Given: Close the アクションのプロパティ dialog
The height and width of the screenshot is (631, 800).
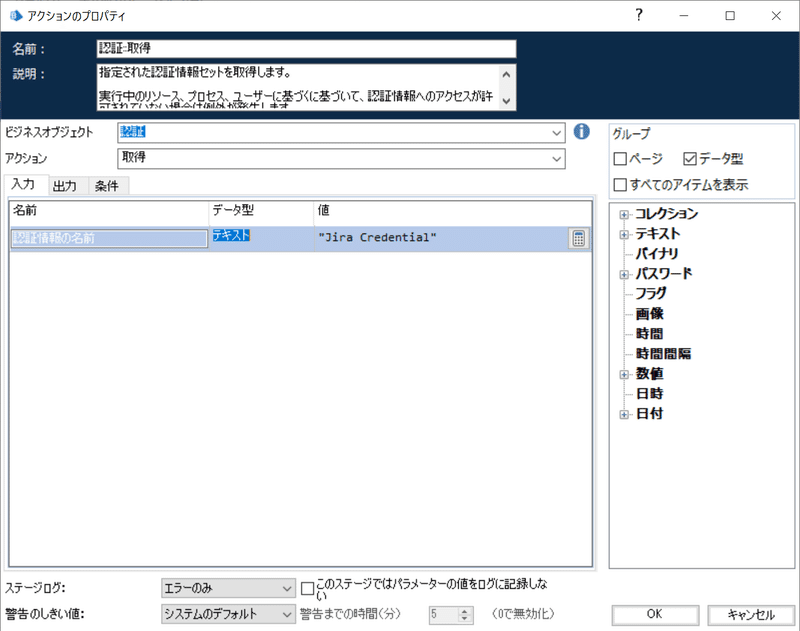Looking at the screenshot, I should (776, 16).
